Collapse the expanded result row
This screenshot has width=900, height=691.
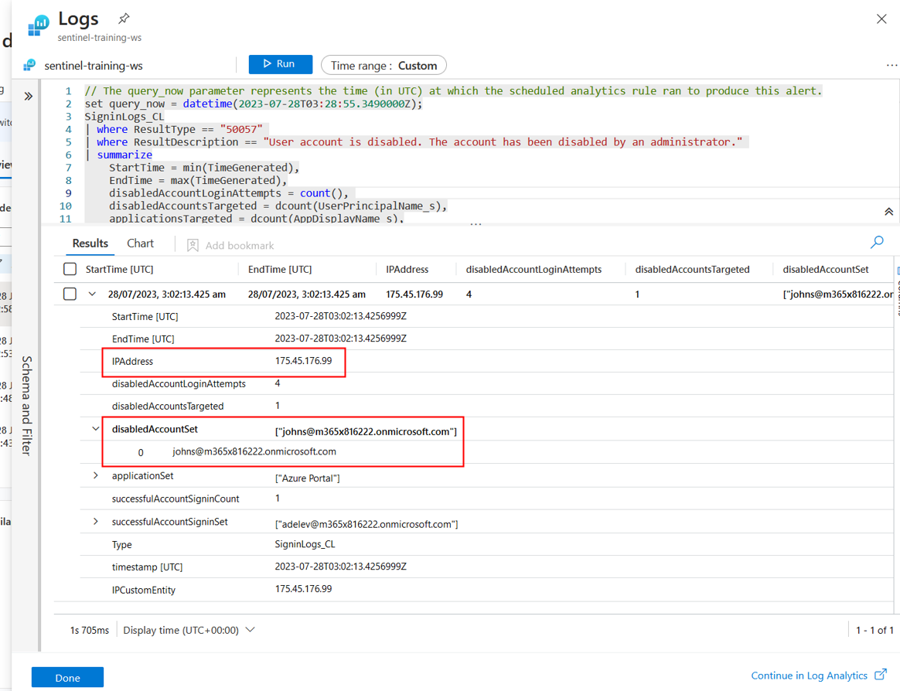[92, 294]
